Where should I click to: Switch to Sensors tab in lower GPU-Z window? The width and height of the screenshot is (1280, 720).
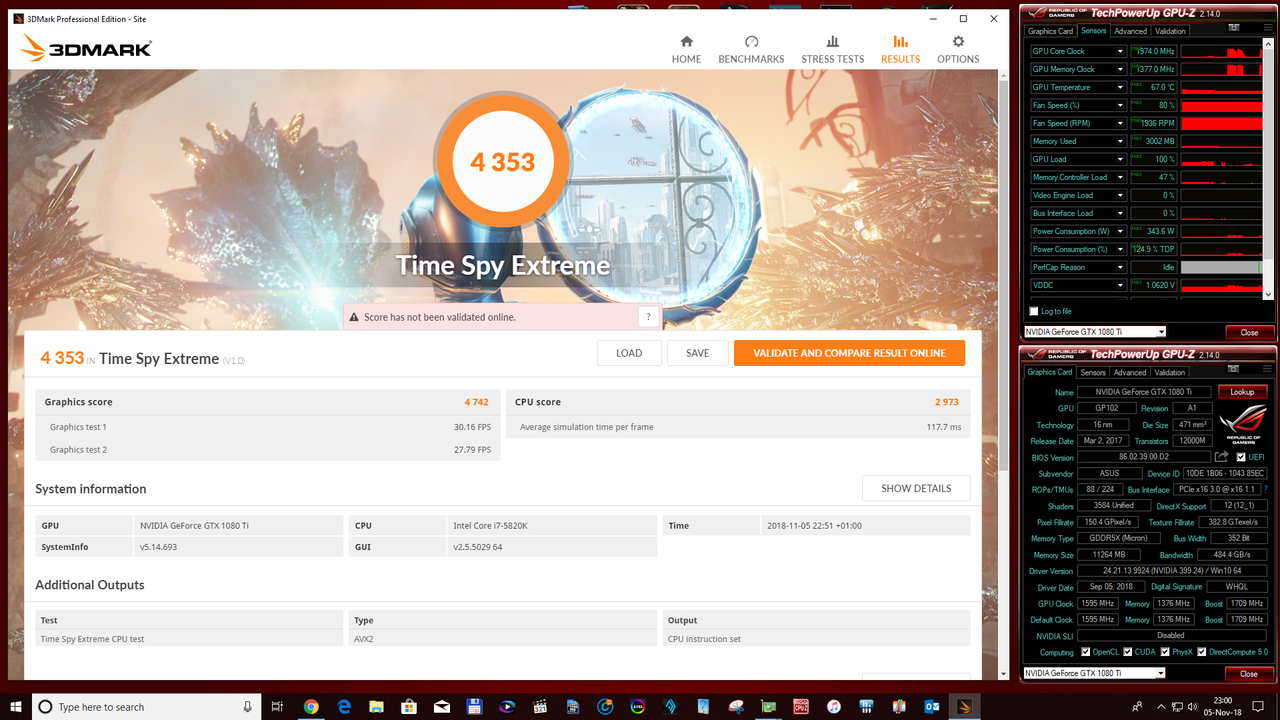1093,372
